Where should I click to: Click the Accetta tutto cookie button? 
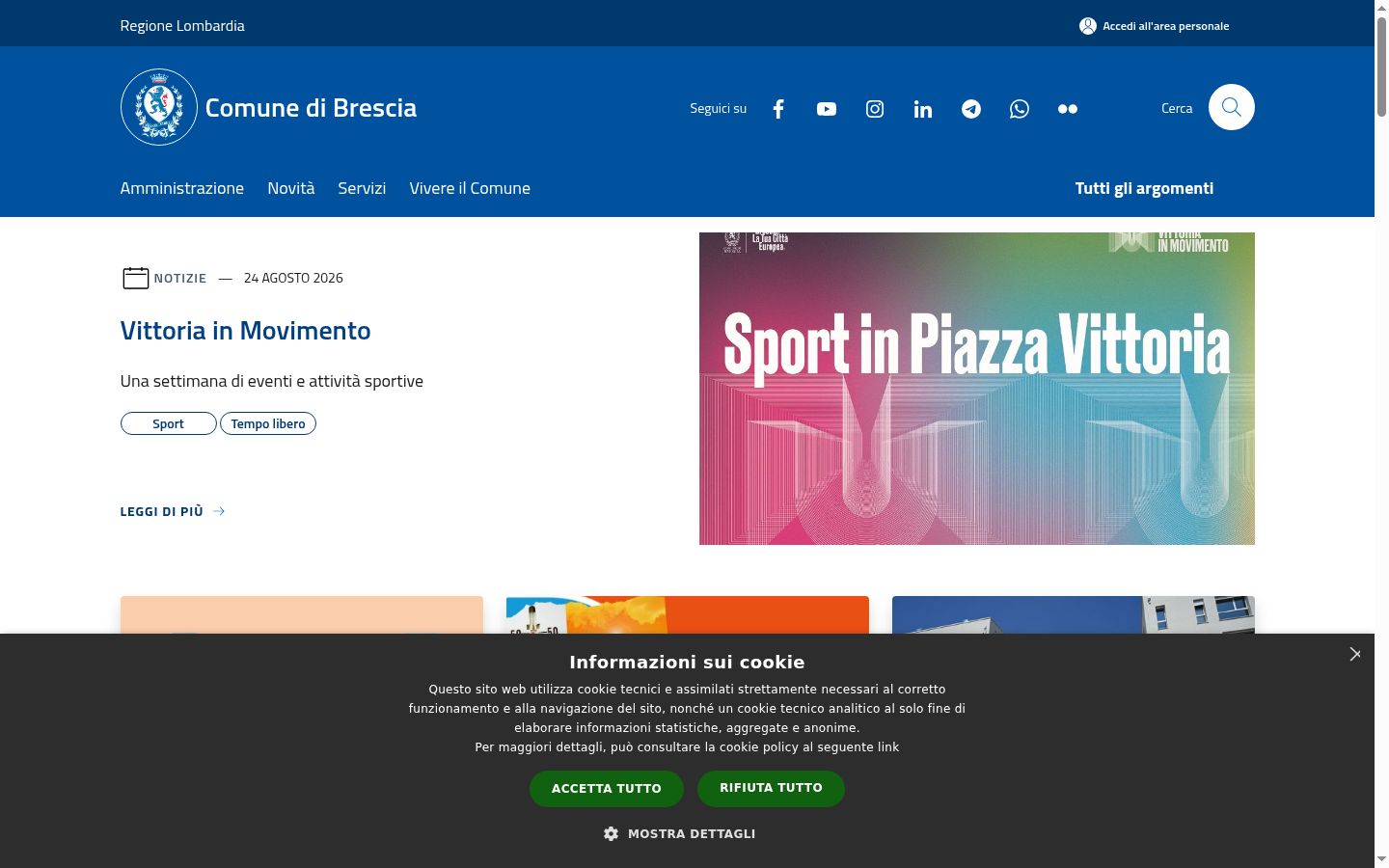click(607, 788)
